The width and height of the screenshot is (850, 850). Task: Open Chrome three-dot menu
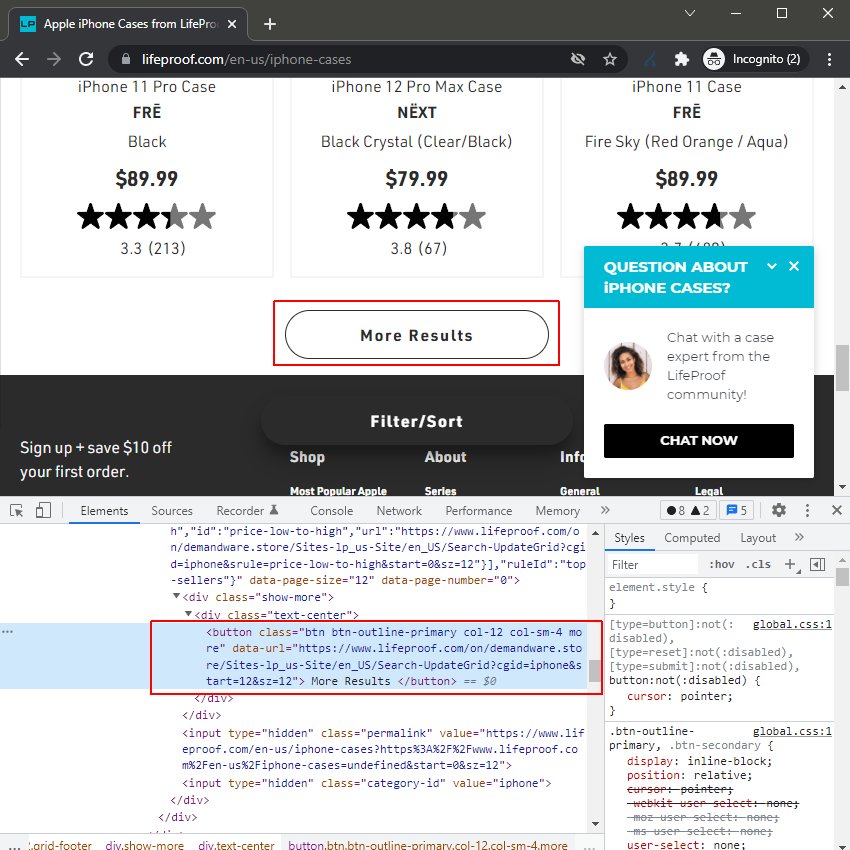(x=829, y=59)
